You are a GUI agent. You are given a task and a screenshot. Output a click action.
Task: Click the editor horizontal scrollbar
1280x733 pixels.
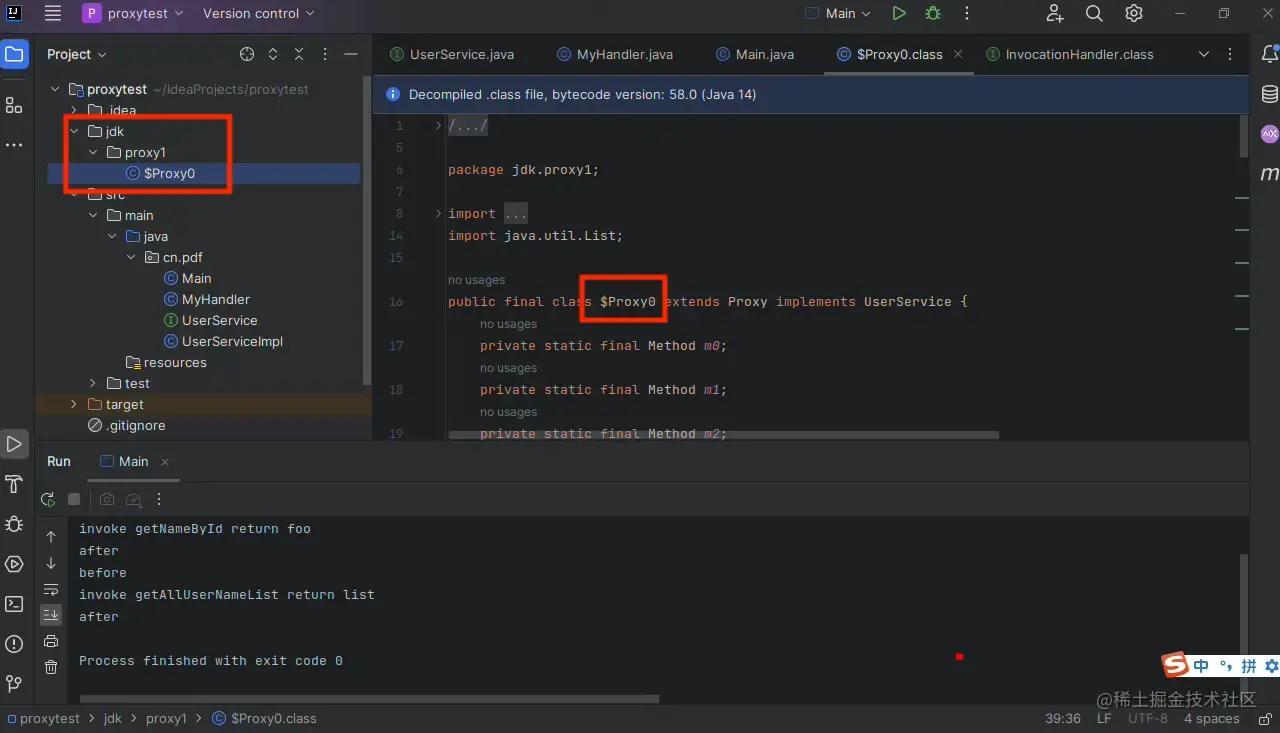tap(724, 435)
